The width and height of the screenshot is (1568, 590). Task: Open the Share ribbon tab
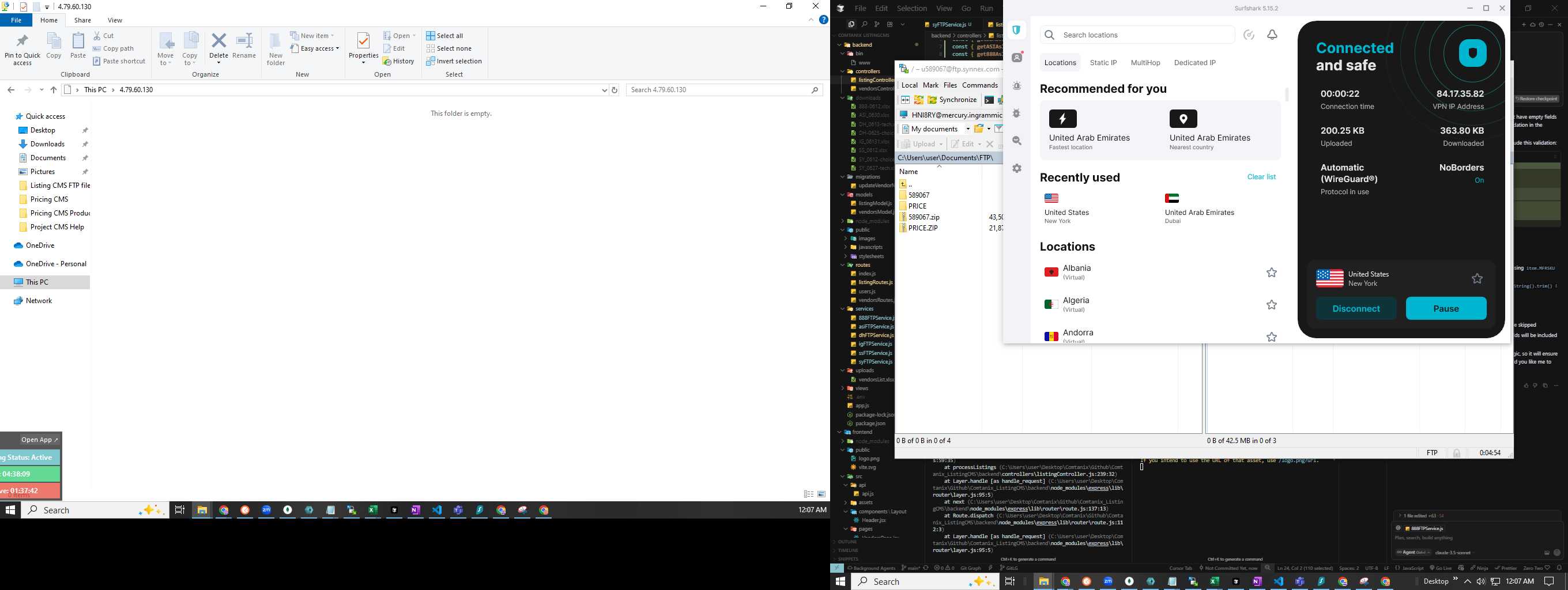(x=83, y=20)
